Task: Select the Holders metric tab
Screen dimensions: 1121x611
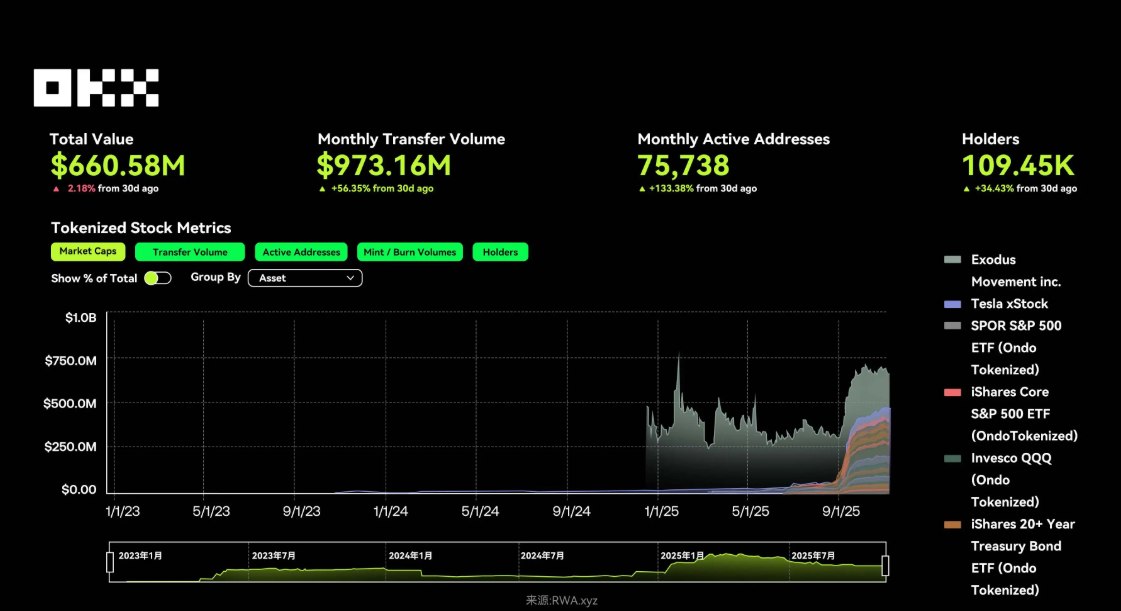Action: (x=500, y=252)
